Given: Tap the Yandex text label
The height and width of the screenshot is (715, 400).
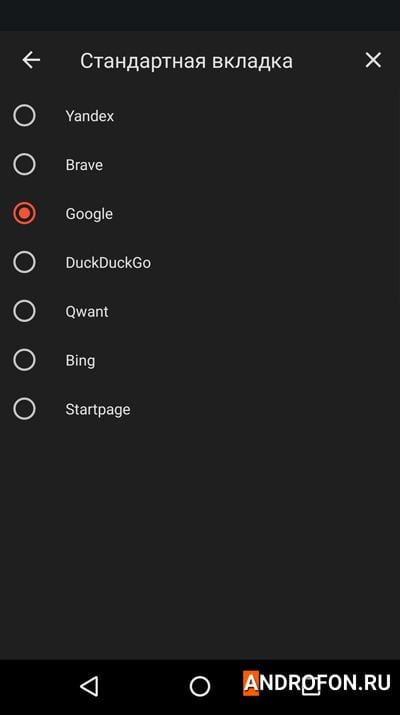Looking at the screenshot, I should click(x=89, y=116).
